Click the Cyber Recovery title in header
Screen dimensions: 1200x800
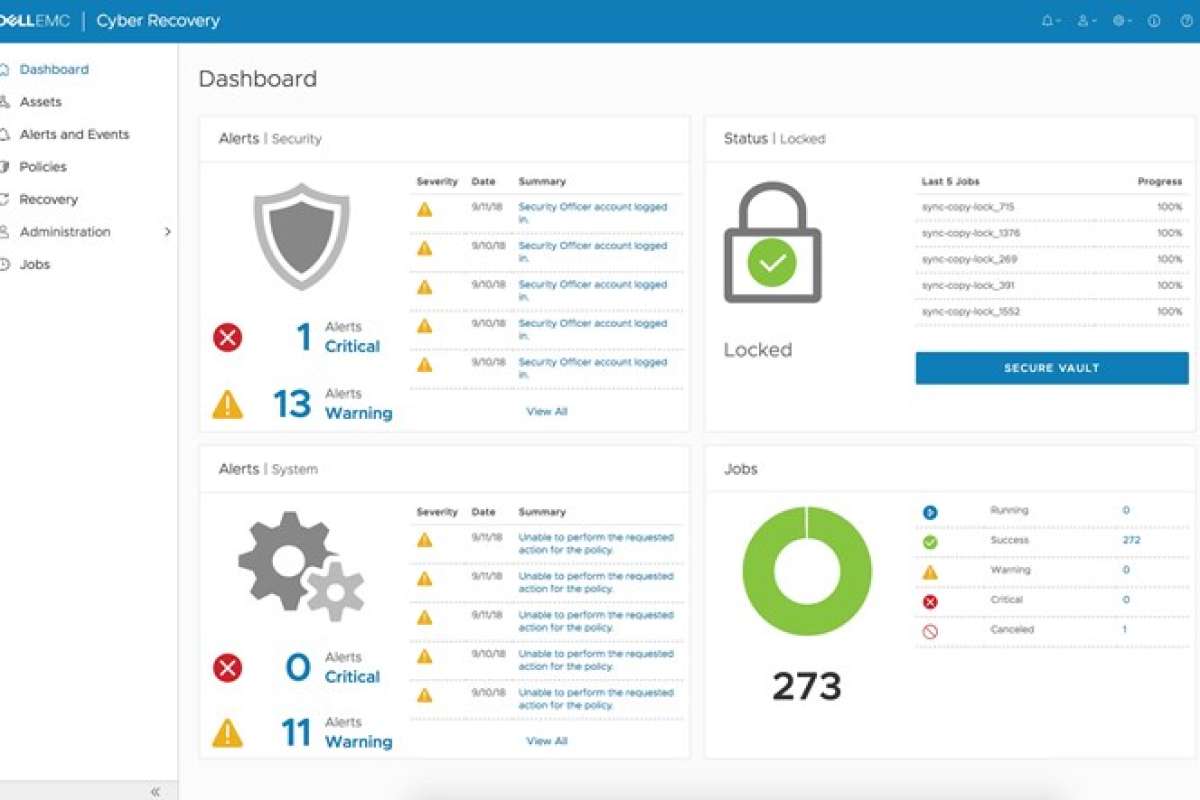pos(158,20)
